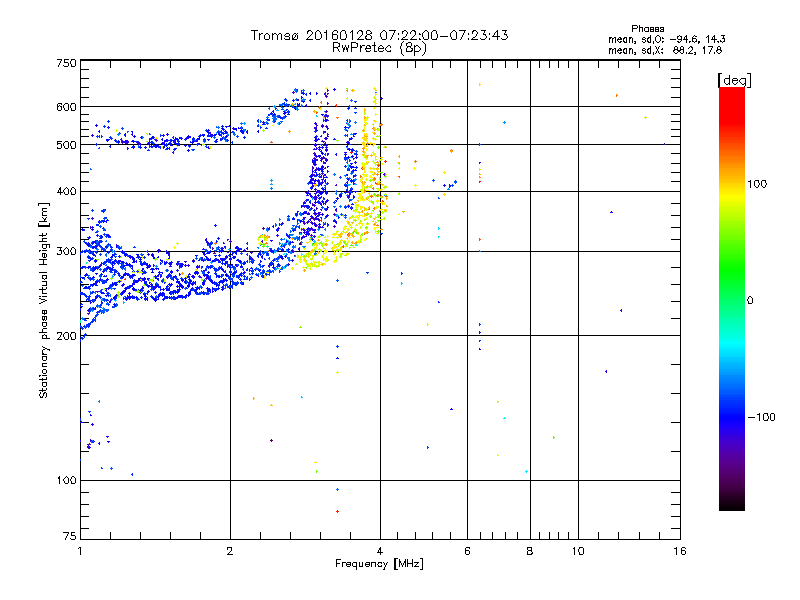Click the '75' height axis tick label
This screenshot has height=600, width=800.
coord(70,536)
